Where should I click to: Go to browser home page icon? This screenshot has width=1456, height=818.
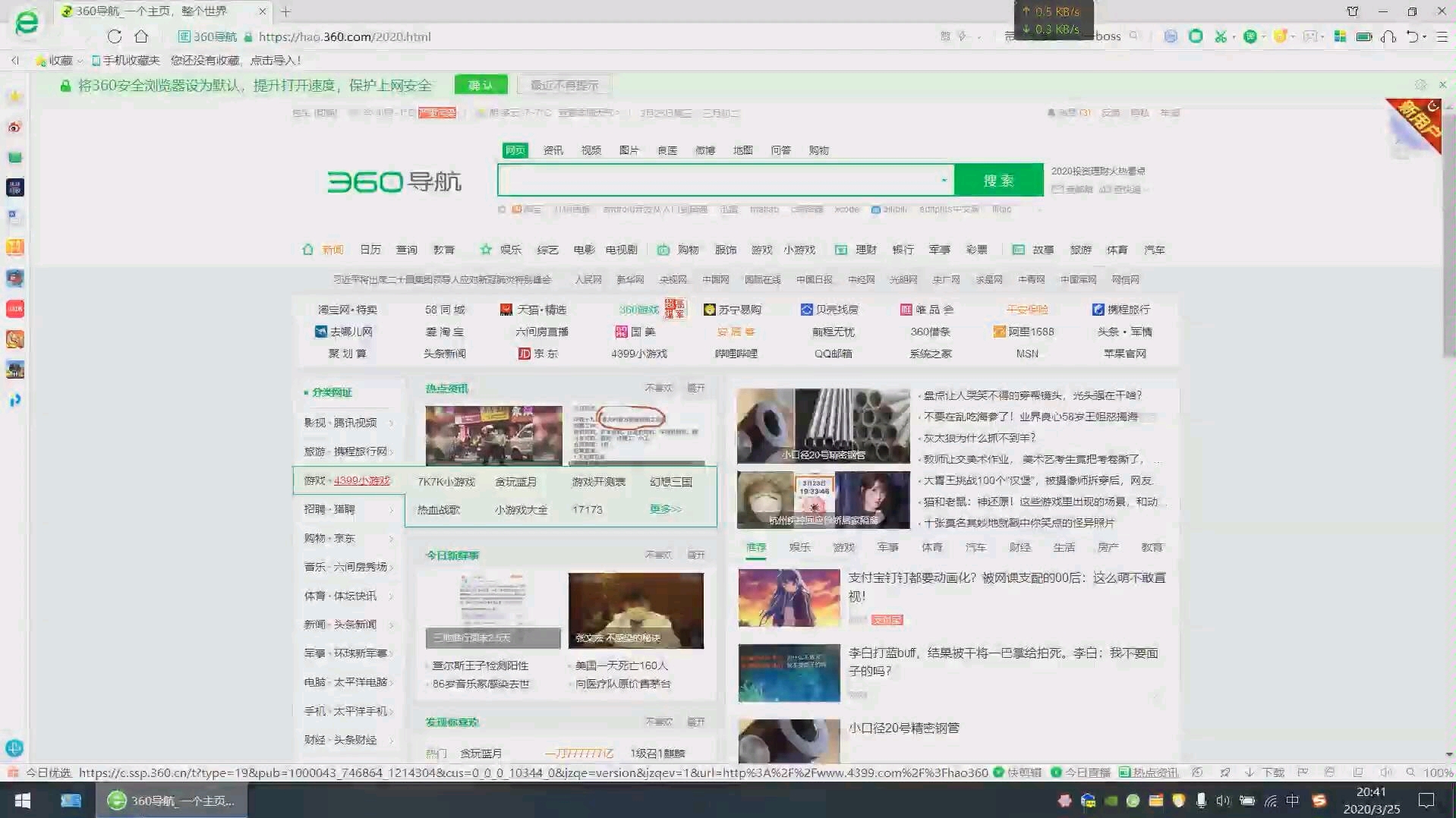pos(141,36)
